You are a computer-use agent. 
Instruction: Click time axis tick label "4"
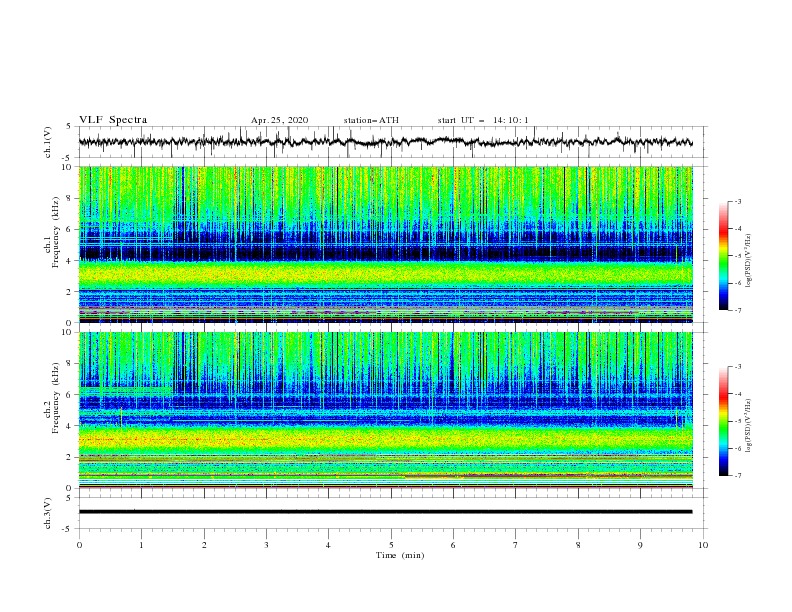[328, 545]
